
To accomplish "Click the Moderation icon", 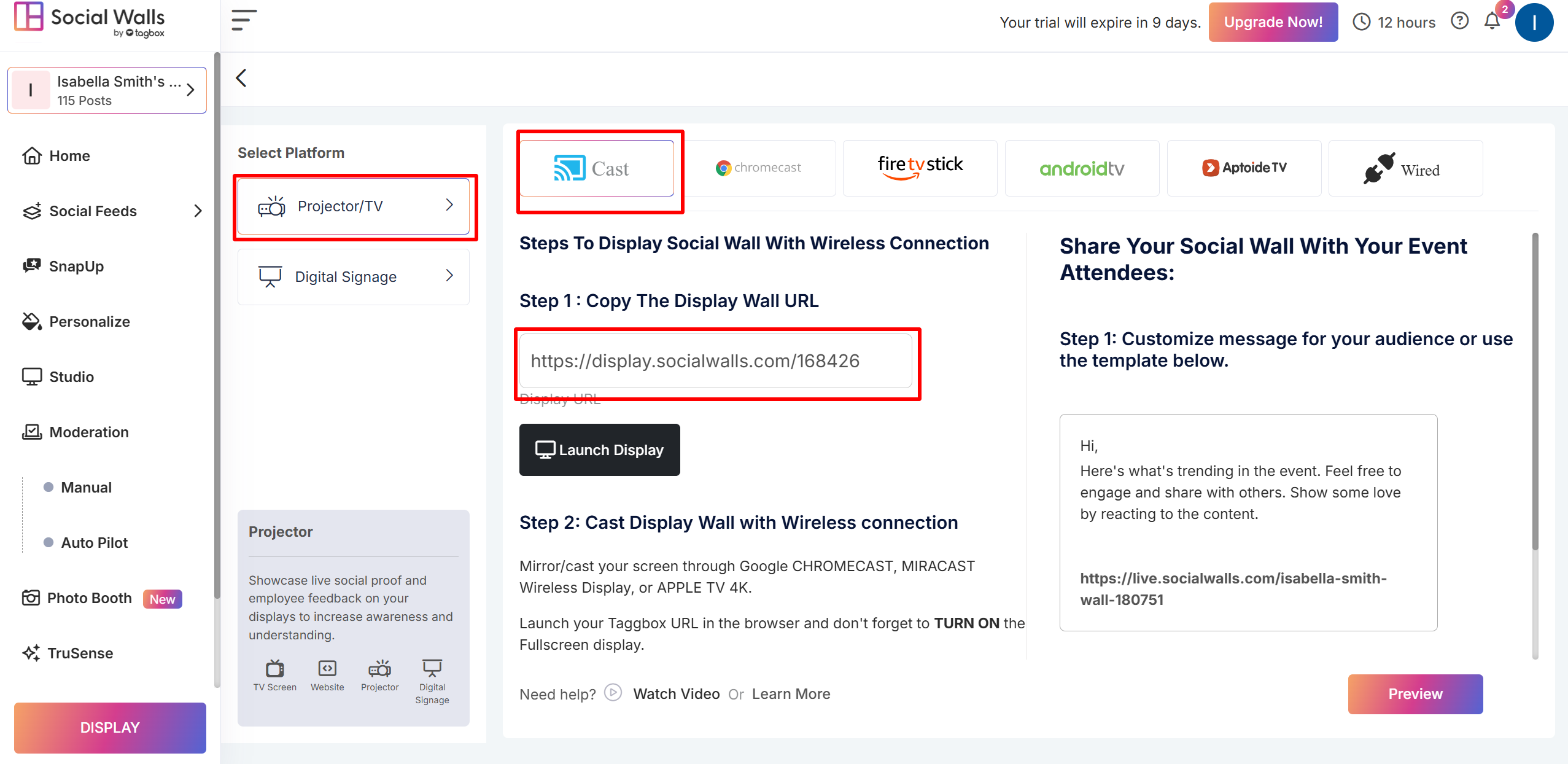I will 32,432.
